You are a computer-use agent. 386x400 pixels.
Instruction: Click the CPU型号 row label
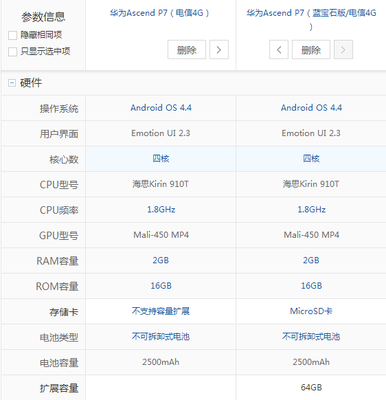pyautogui.click(x=59, y=185)
